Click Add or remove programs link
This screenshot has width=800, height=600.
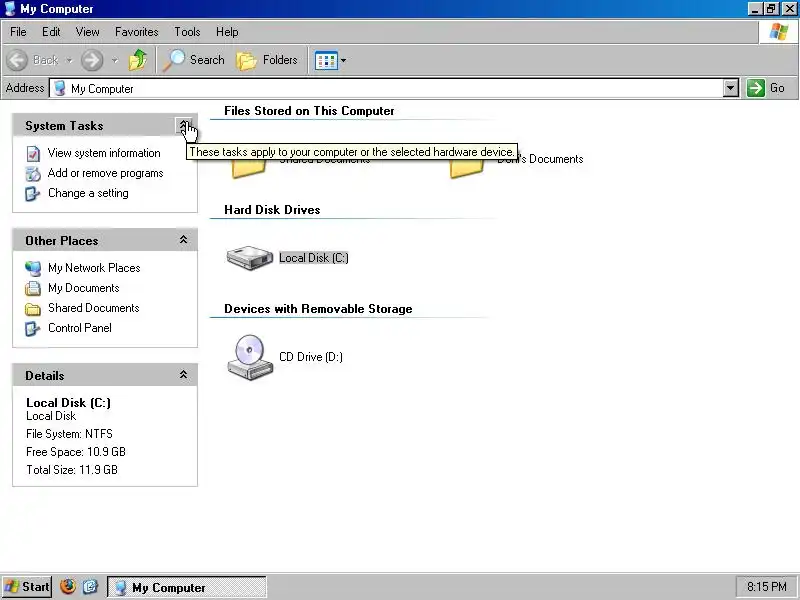click(106, 173)
